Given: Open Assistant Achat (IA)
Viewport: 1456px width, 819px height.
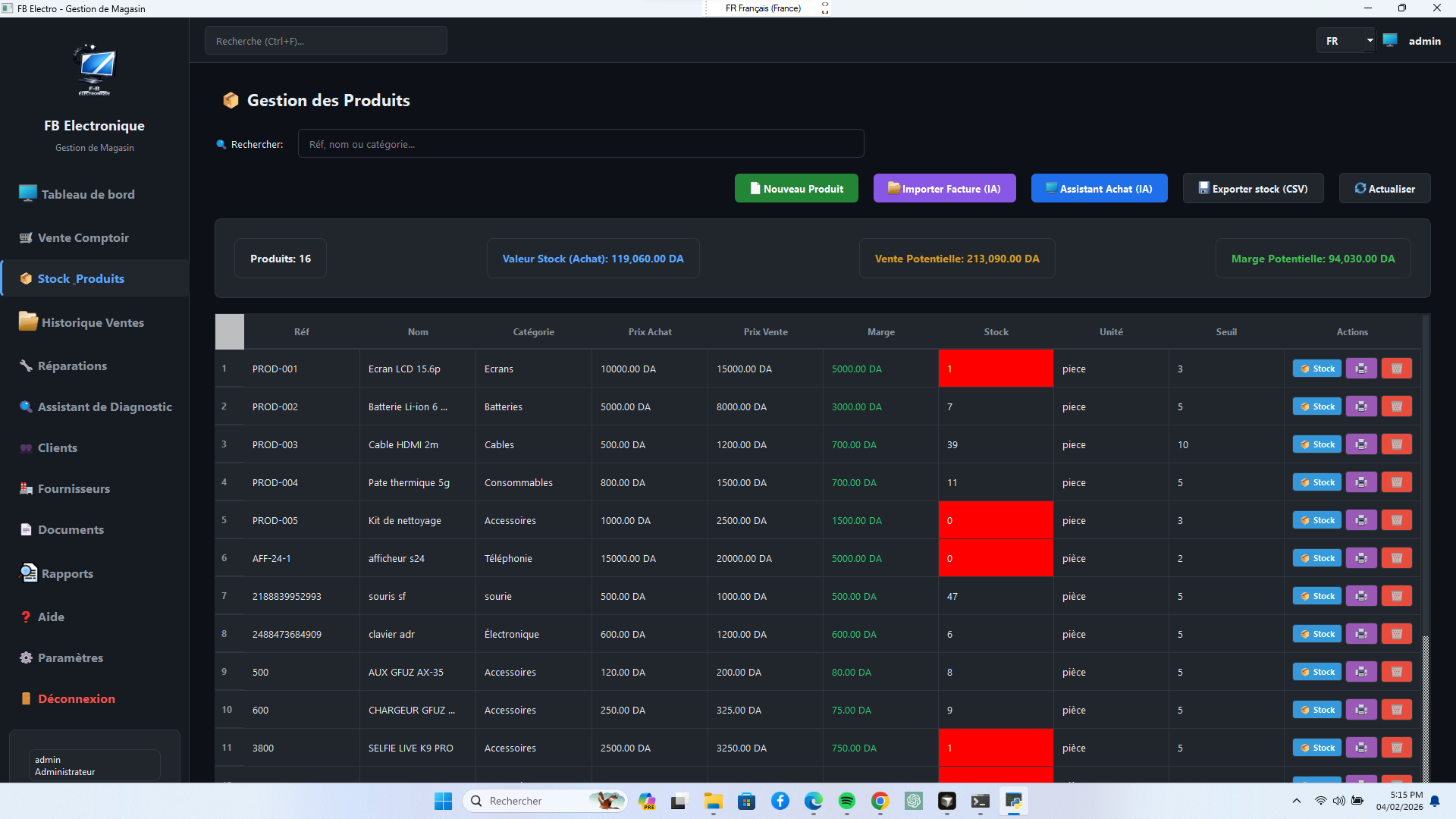Looking at the screenshot, I should click(x=1099, y=188).
